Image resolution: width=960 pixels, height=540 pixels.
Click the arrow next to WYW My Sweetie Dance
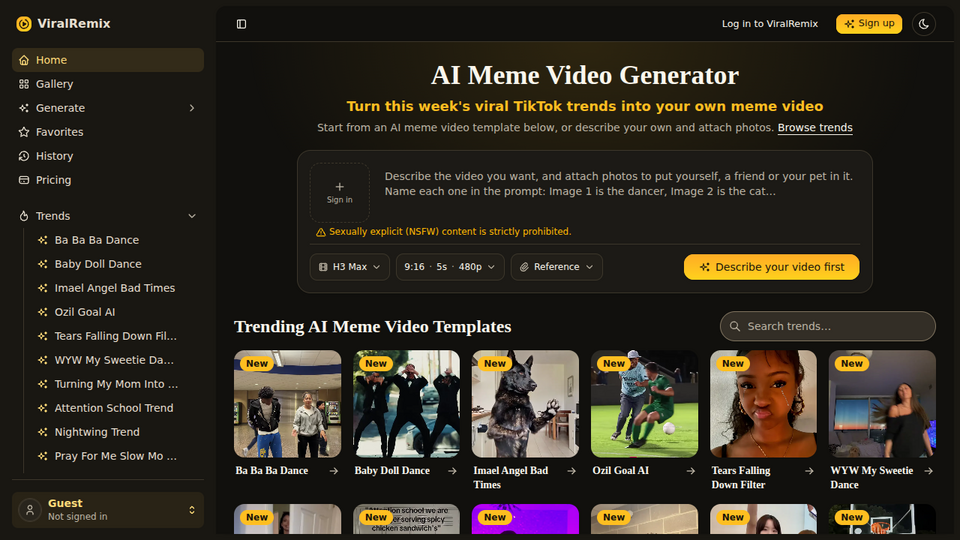coord(928,471)
